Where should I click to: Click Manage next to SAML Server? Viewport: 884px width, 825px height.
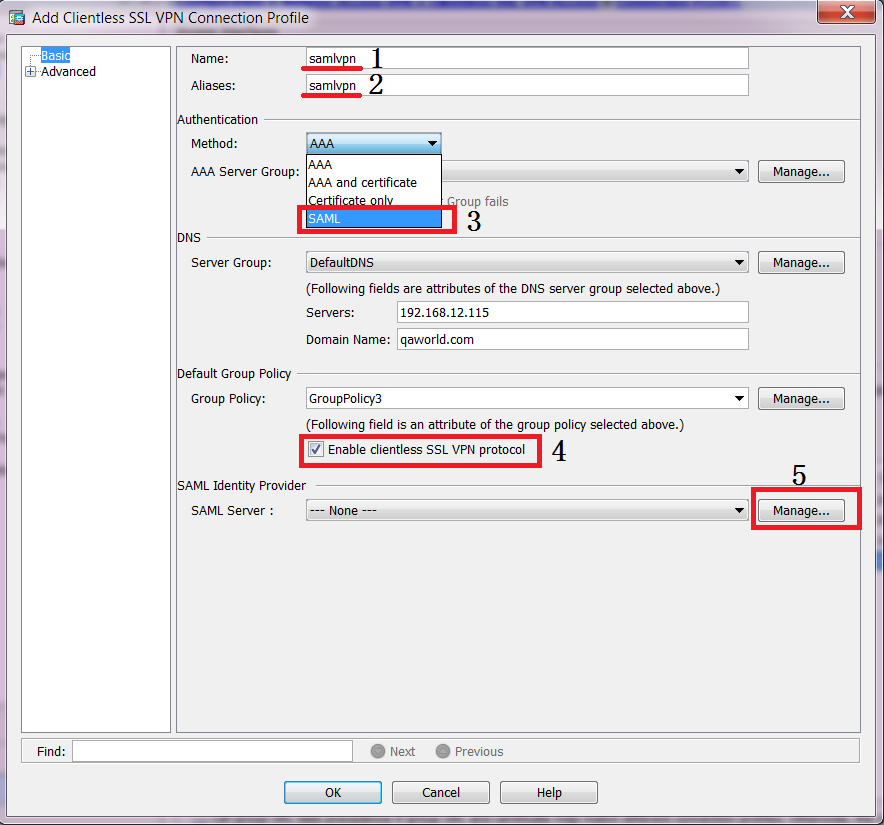(800, 511)
